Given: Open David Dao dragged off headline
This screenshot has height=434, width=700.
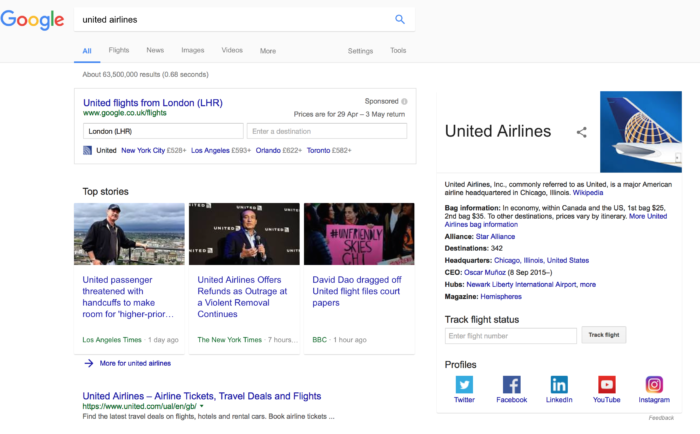Looking at the screenshot, I should (357, 291).
